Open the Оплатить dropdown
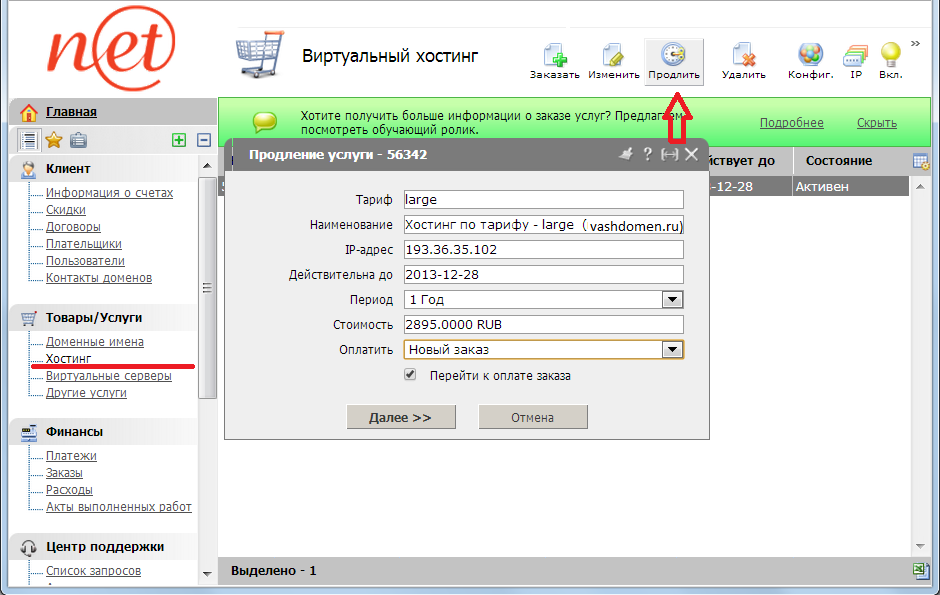 tap(672, 349)
